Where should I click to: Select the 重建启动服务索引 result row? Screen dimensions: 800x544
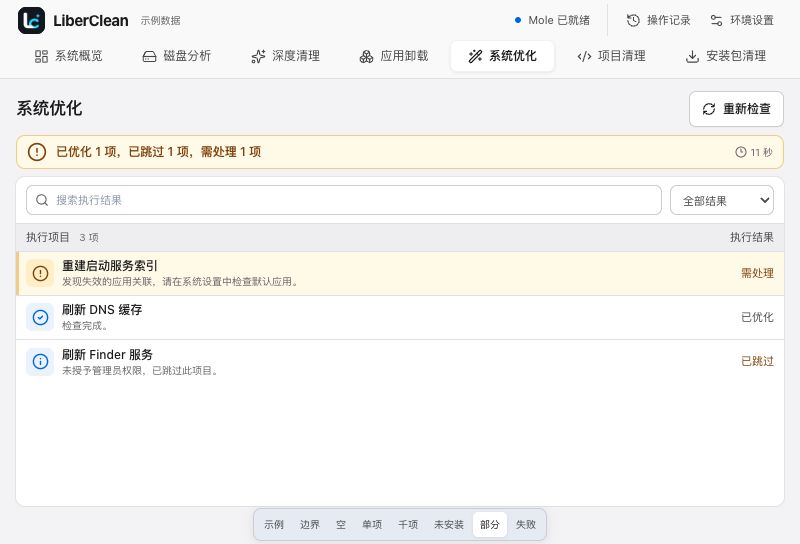tap(400, 273)
